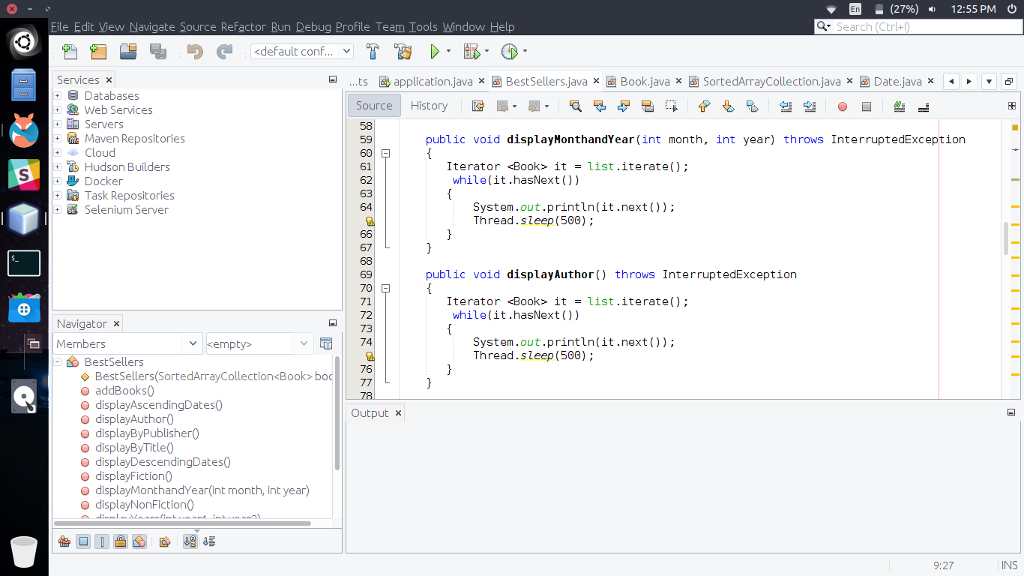Click the Find Selection magnifier icon
Image resolution: width=1024 pixels, height=576 pixels.
click(575, 106)
